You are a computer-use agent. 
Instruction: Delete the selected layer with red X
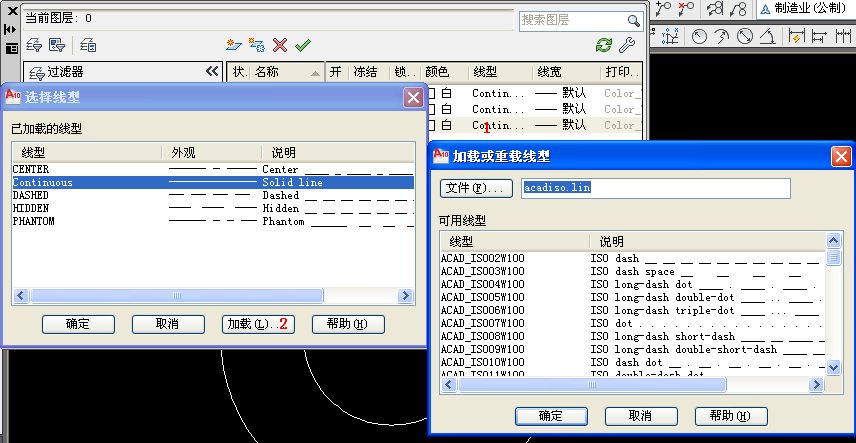(280, 45)
